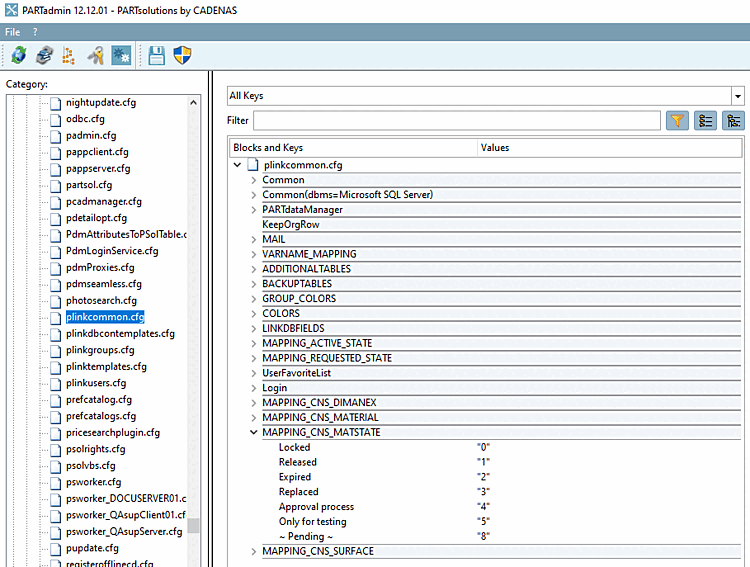Click the PARTadmin application icon in title bar
This screenshot has height=567, width=750.
(x=11, y=10)
